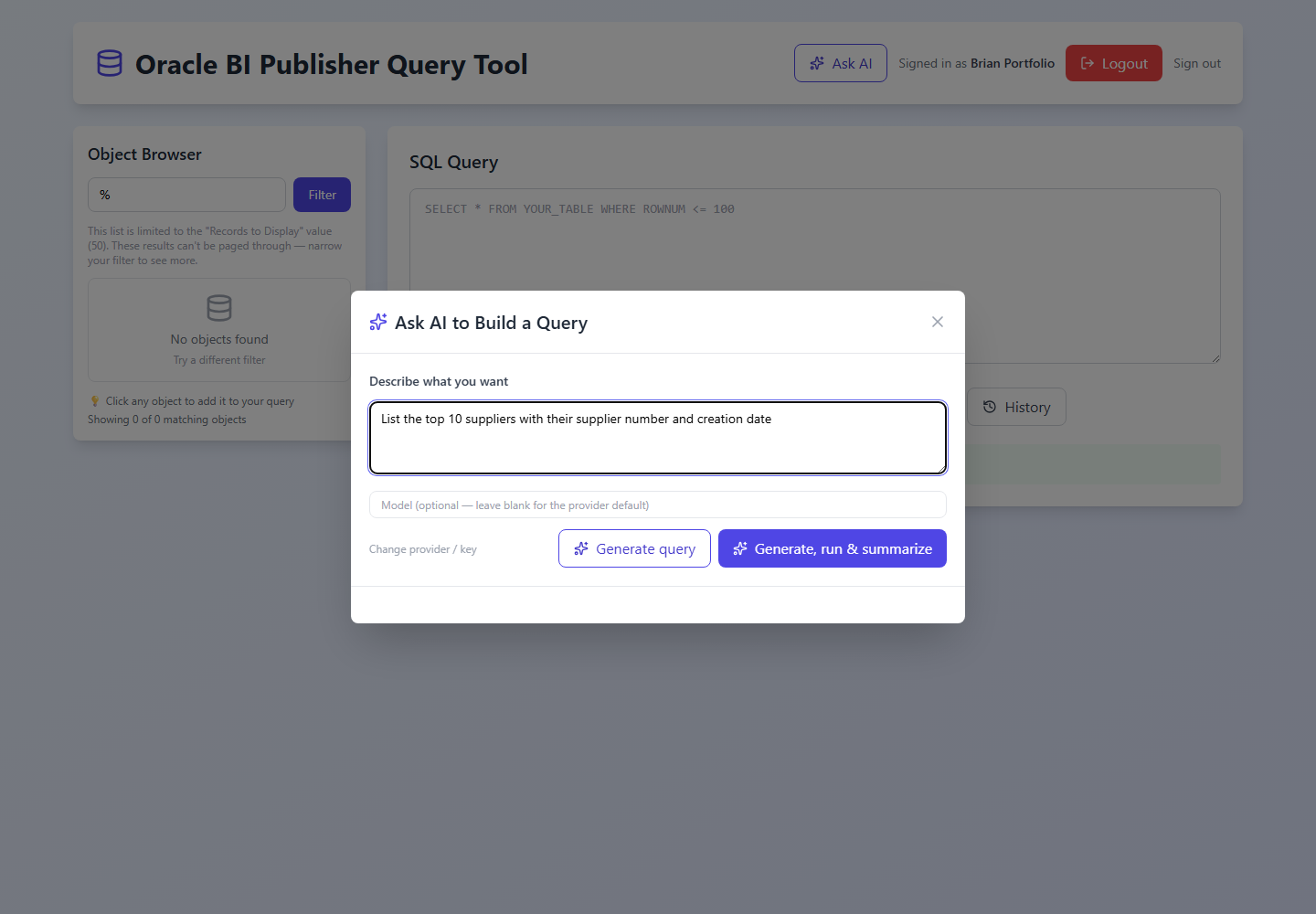The height and width of the screenshot is (914, 1316).
Task: Click 'Showing 0 of 0 matching objects' text
Action: tap(167, 420)
